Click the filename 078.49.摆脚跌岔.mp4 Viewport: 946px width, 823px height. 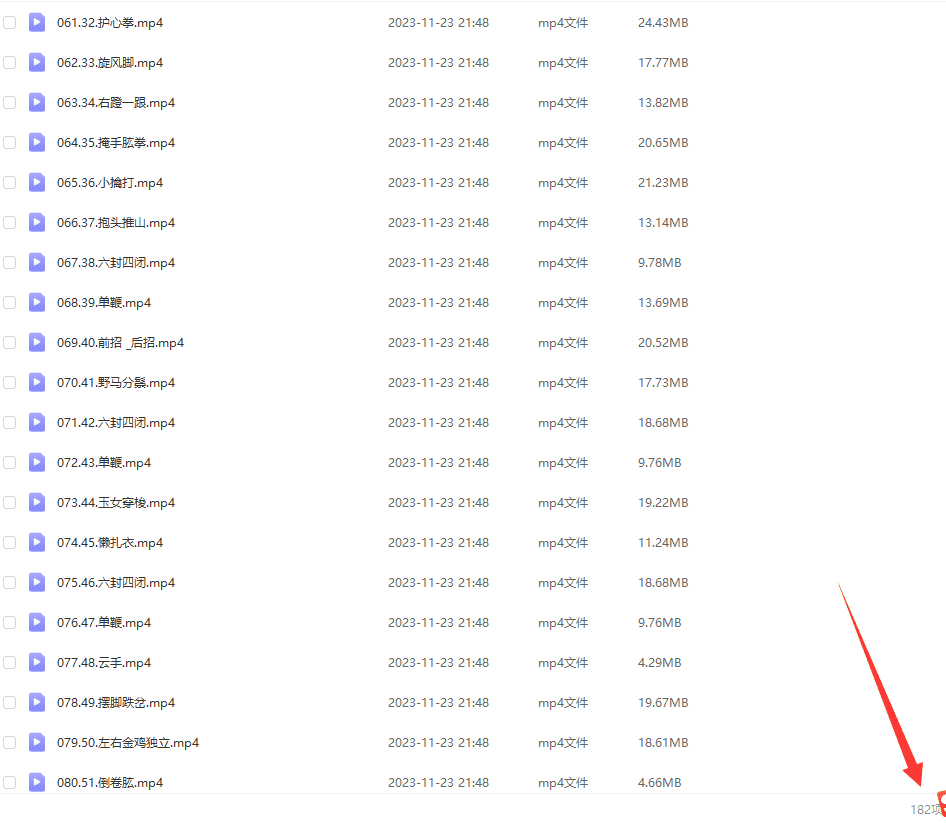click(x=116, y=703)
